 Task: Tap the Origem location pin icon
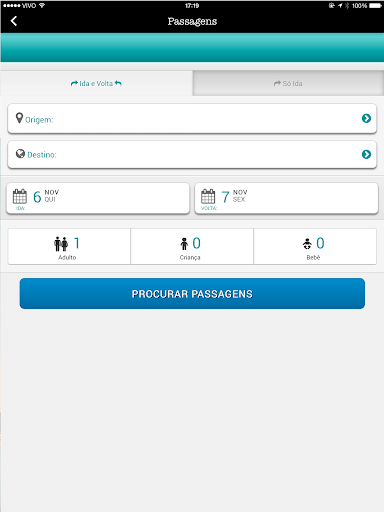click(19, 118)
